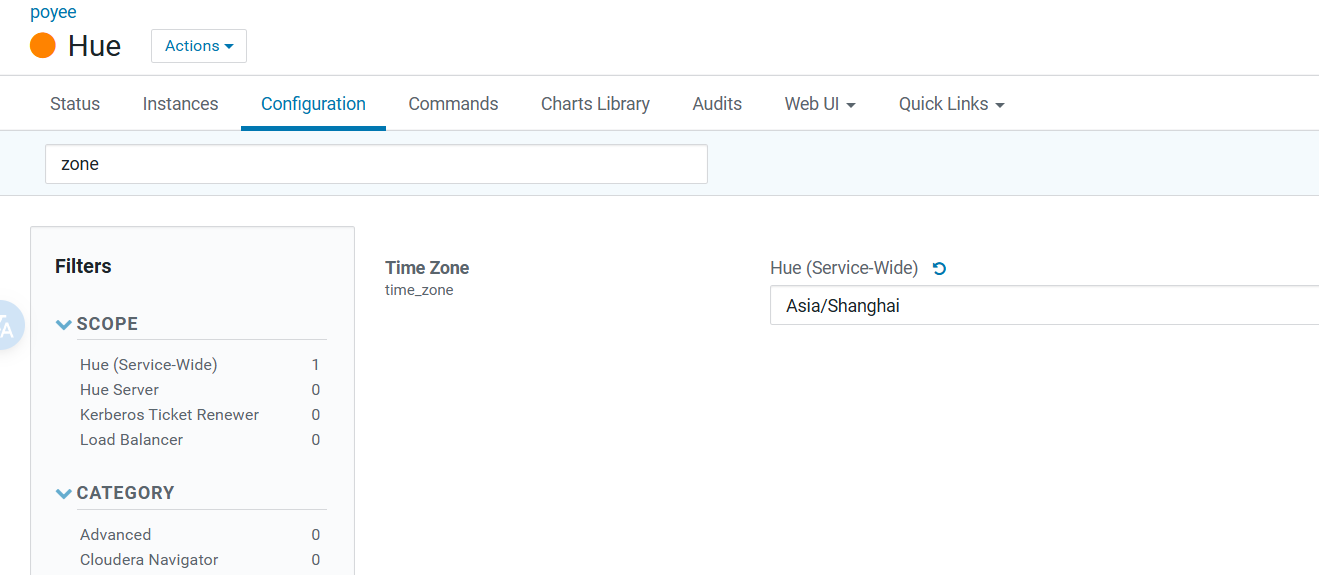Viewport: 1319px width, 575px height.
Task: Filter by Kerberos Ticket Renewer scope
Action: click(169, 415)
